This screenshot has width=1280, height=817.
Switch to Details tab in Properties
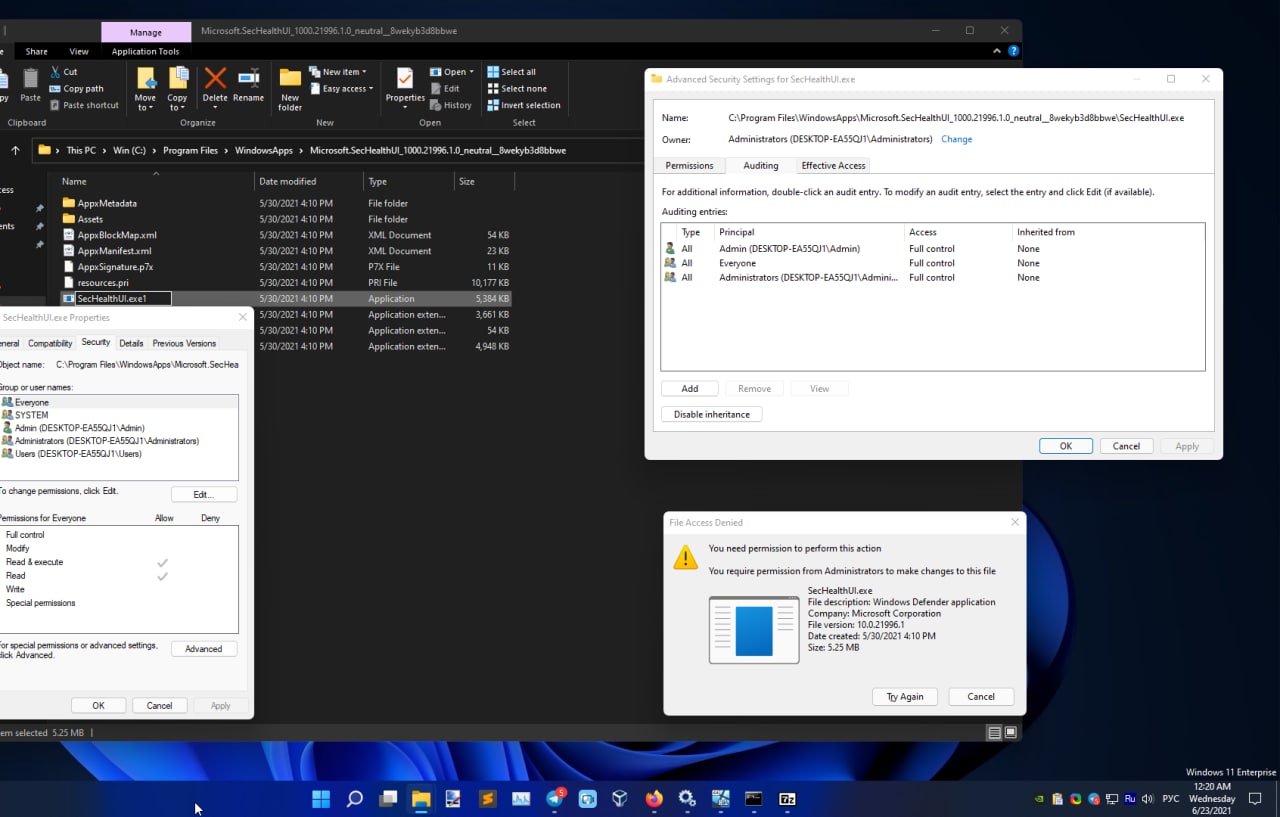131,343
